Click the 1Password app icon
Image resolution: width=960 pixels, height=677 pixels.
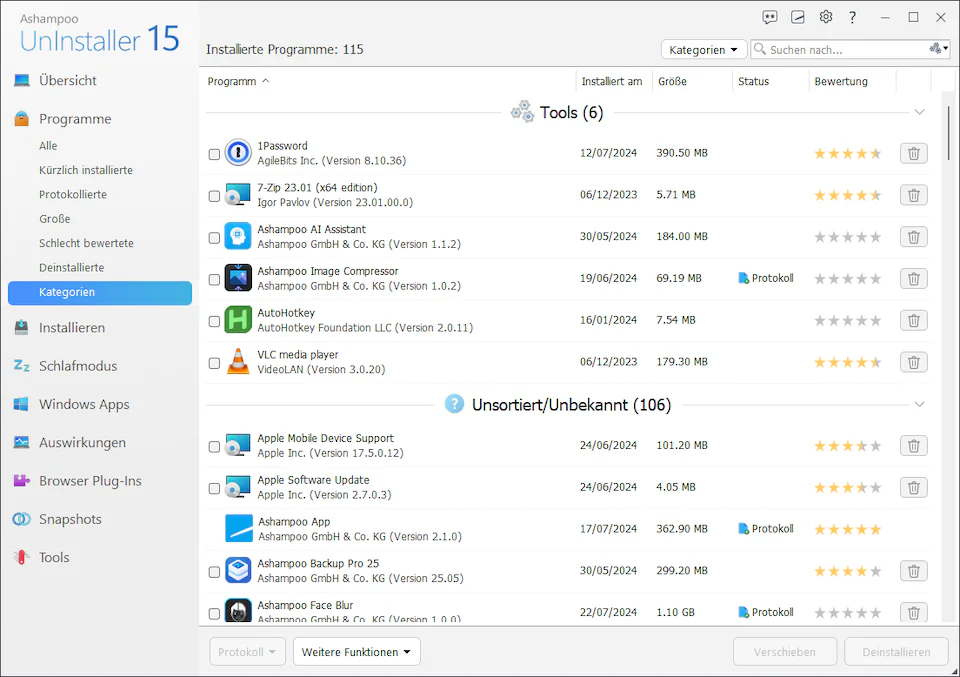[x=238, y=153]
